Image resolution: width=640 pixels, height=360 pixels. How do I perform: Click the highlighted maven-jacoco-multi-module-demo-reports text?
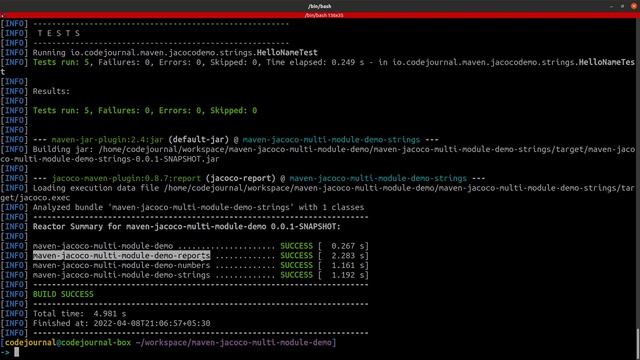point(122,256)
